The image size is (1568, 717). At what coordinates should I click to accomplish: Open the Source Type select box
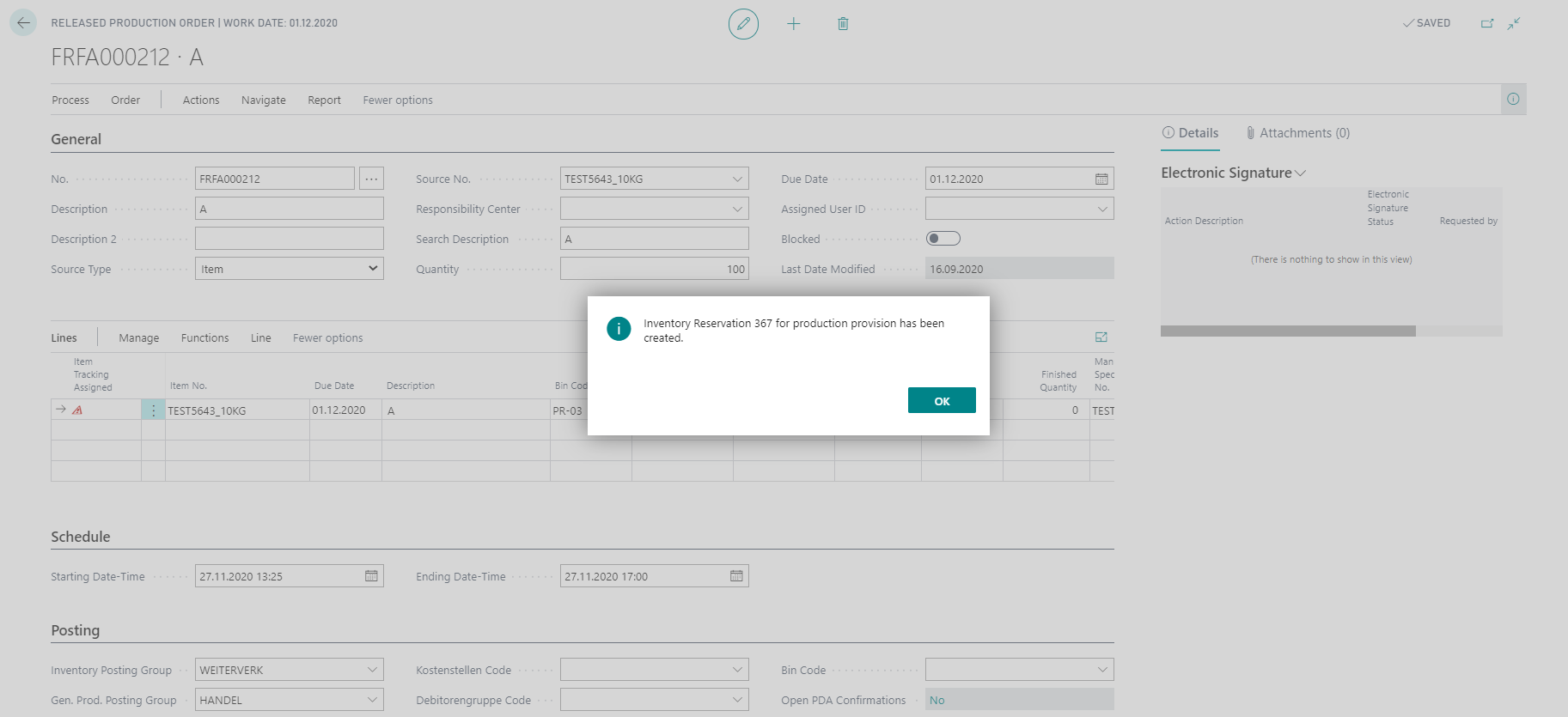click(x=290, y=269)
